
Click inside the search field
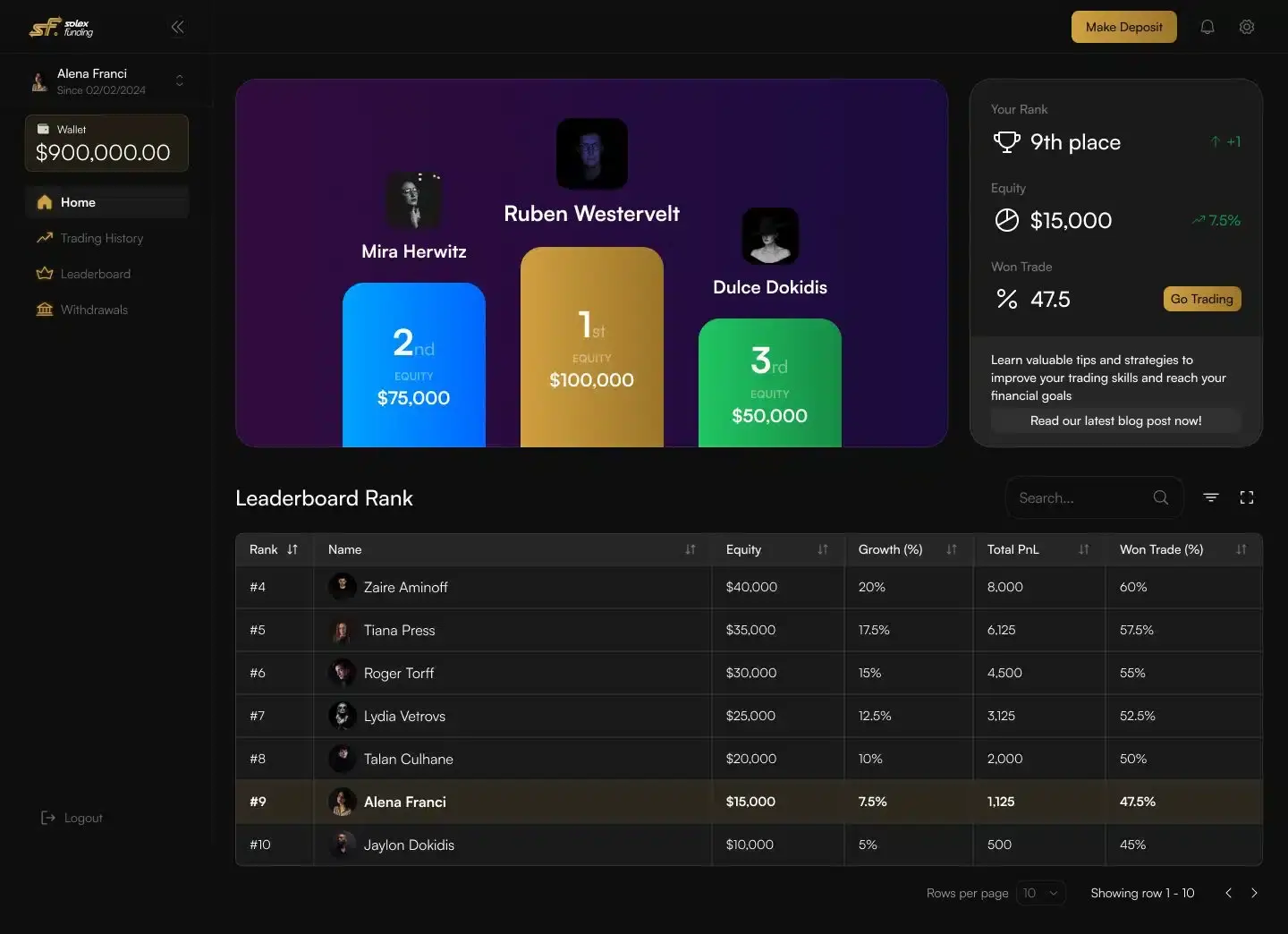(x=1073, y=497)
